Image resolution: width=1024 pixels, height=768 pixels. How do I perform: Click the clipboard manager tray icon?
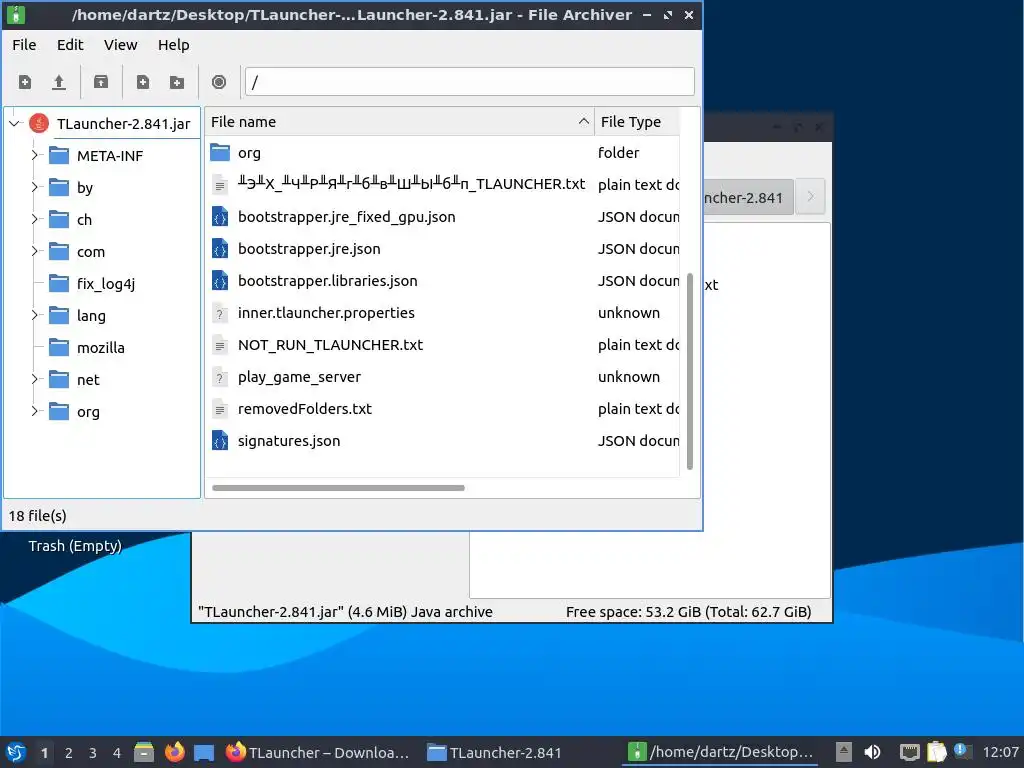pyautogui.click(x=936, y=752)
